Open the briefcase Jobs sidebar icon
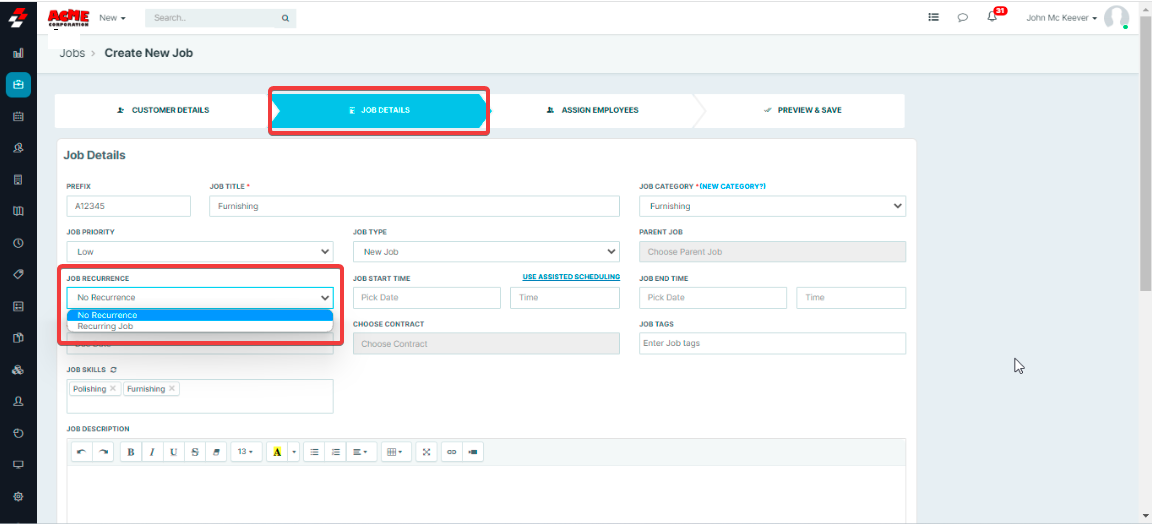This screenshot has width=1152, height=524. click(18, 85)
